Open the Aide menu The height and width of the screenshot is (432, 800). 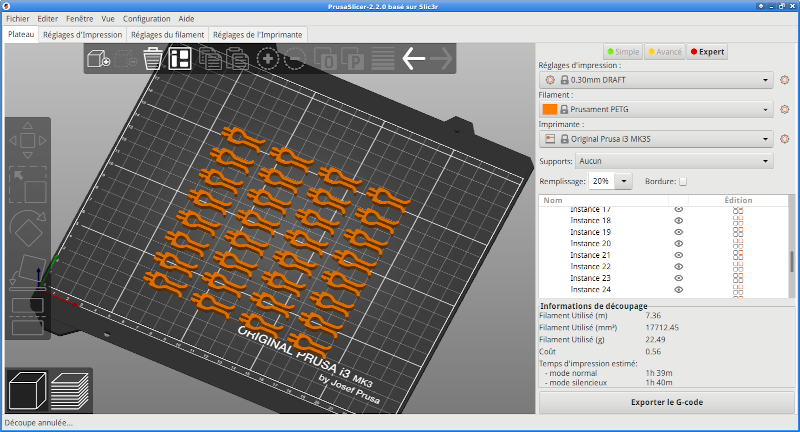(x=186, y=18)
